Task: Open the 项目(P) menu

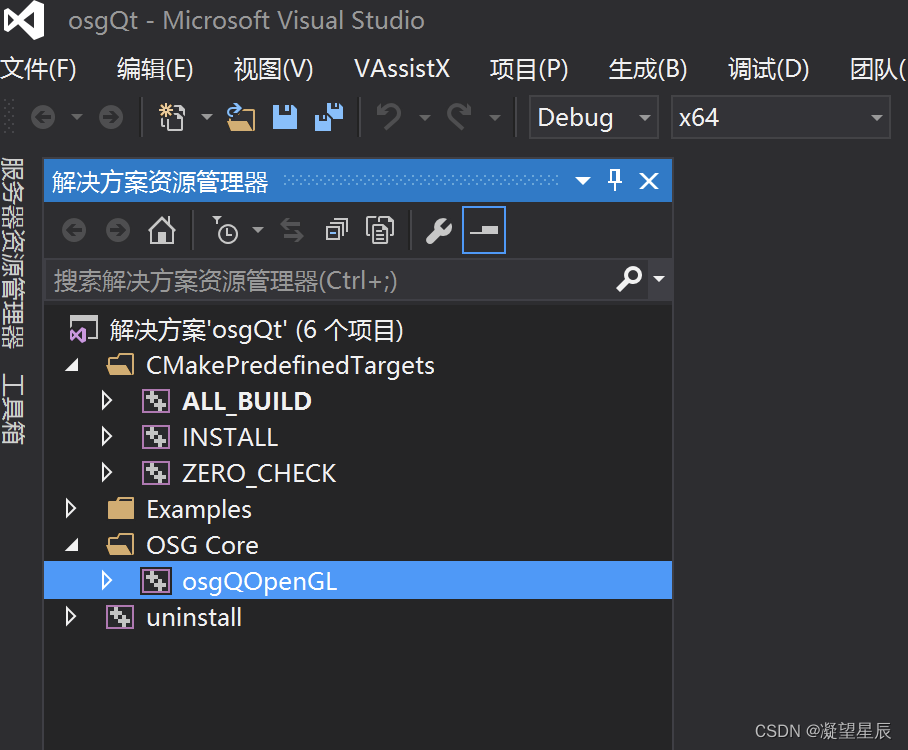Action: click(529, 69)
